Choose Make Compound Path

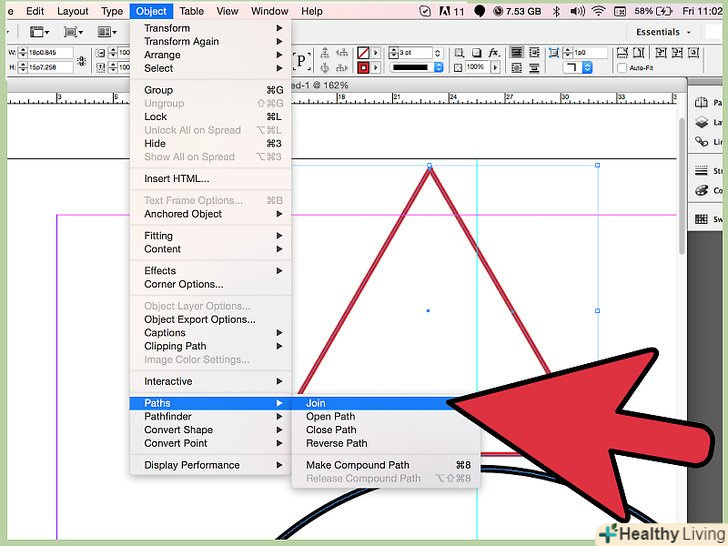385,465
